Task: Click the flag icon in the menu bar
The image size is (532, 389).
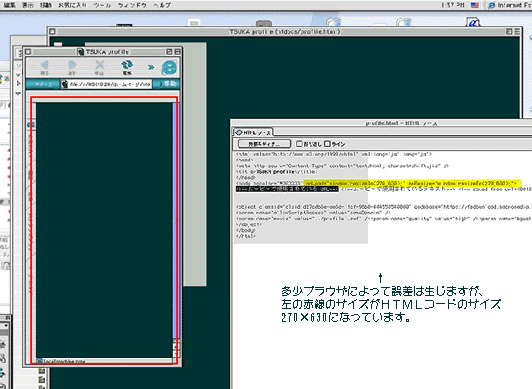Action: (475, 5)
